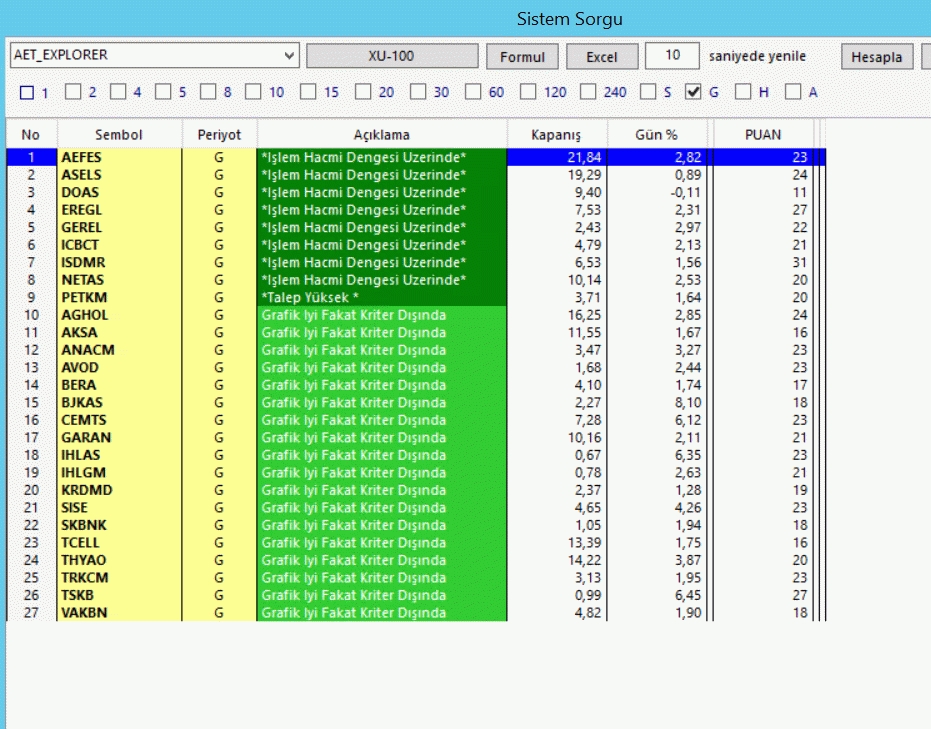Image resolution: width=931 pixels, height=729 pixels.
Task: Enable the H weekly period checkbox
Action: click(743, 91)
